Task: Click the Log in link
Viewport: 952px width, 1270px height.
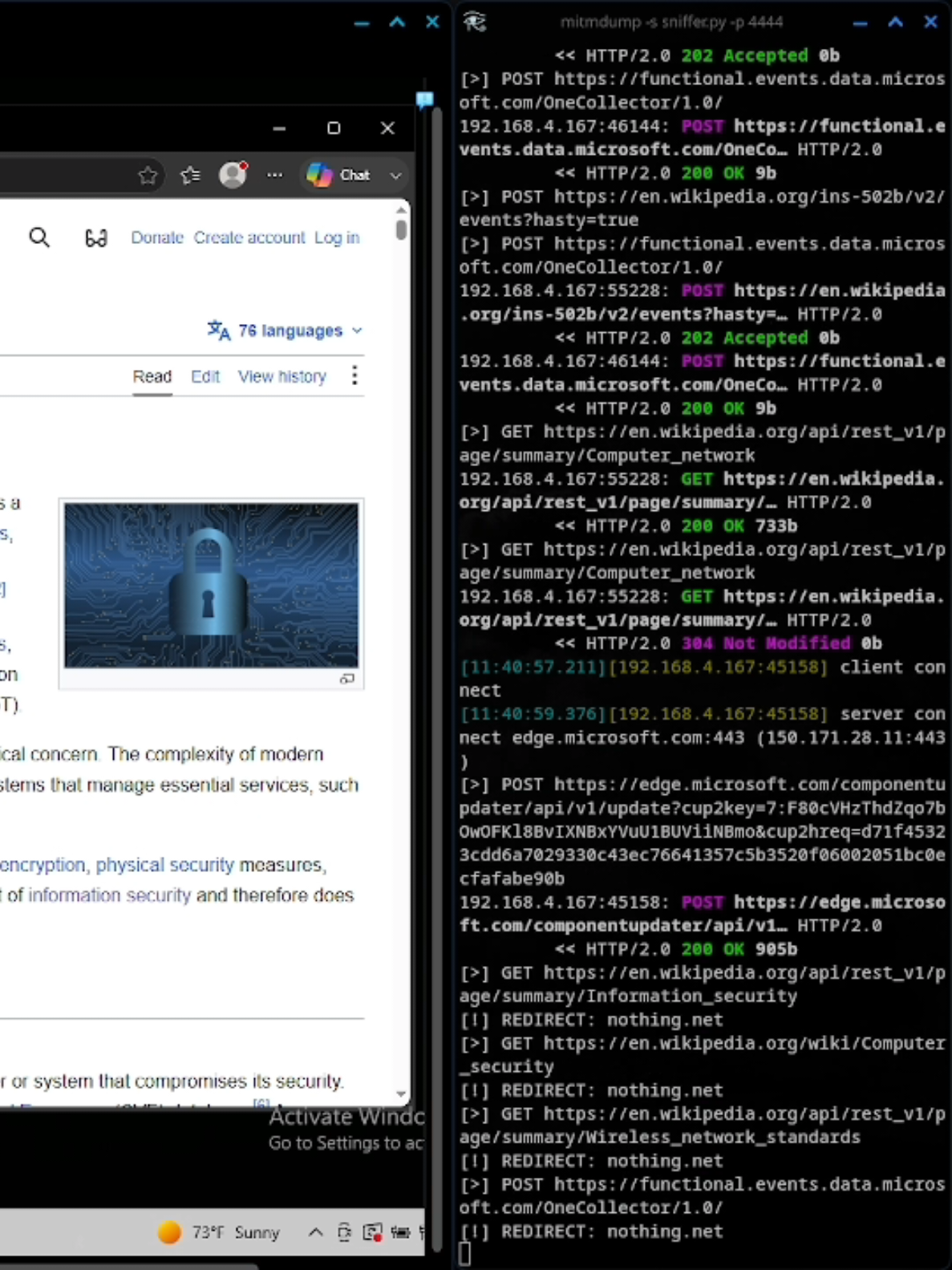Action: coord(337,237)
